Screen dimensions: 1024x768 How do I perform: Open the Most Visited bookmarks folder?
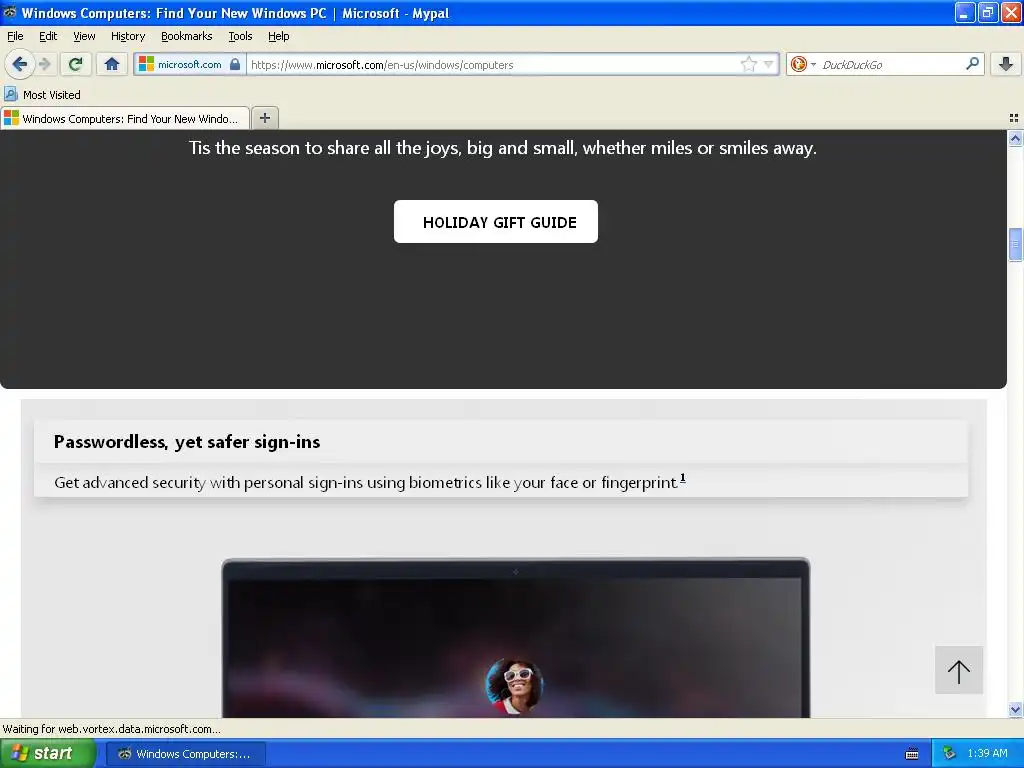click(42, 95)
